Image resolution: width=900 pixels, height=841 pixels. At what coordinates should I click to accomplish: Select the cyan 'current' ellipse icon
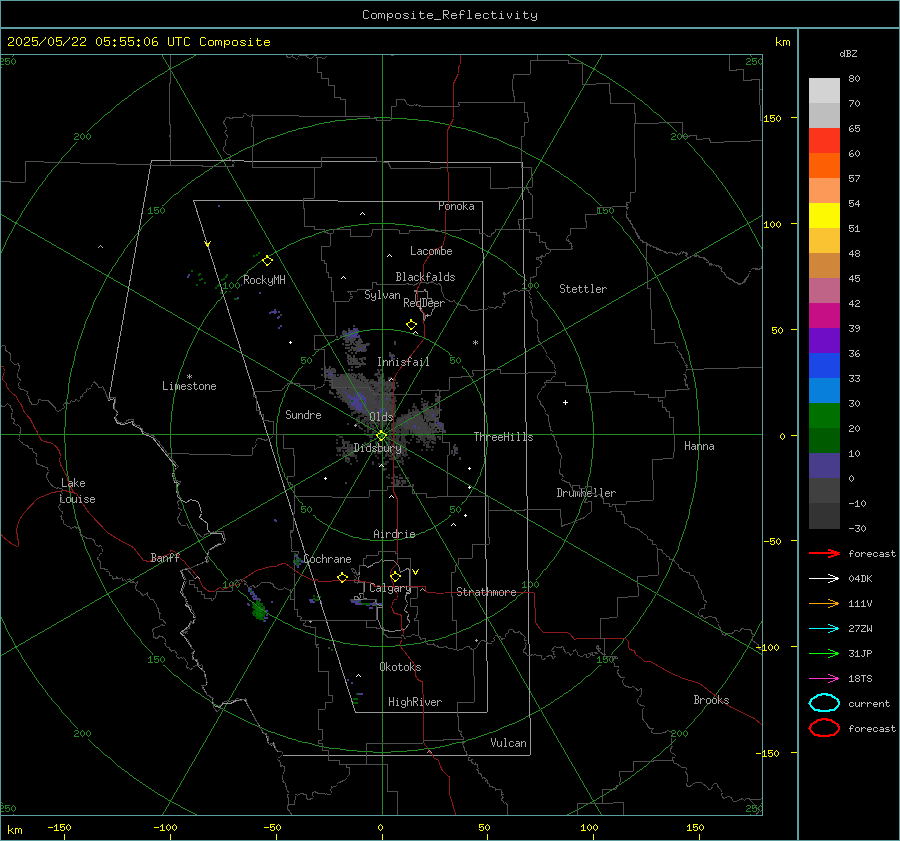824,703
